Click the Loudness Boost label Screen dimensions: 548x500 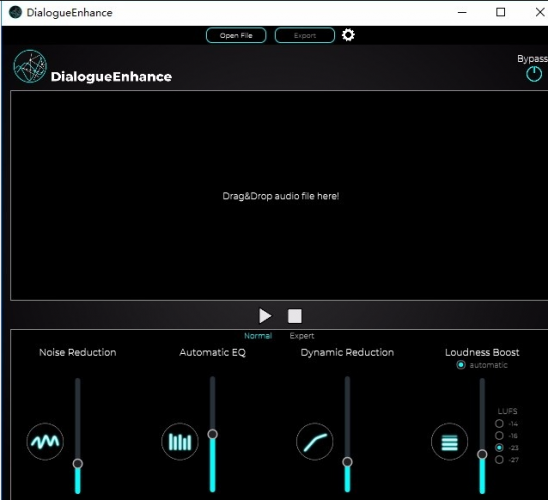click(x=482, y=352)
